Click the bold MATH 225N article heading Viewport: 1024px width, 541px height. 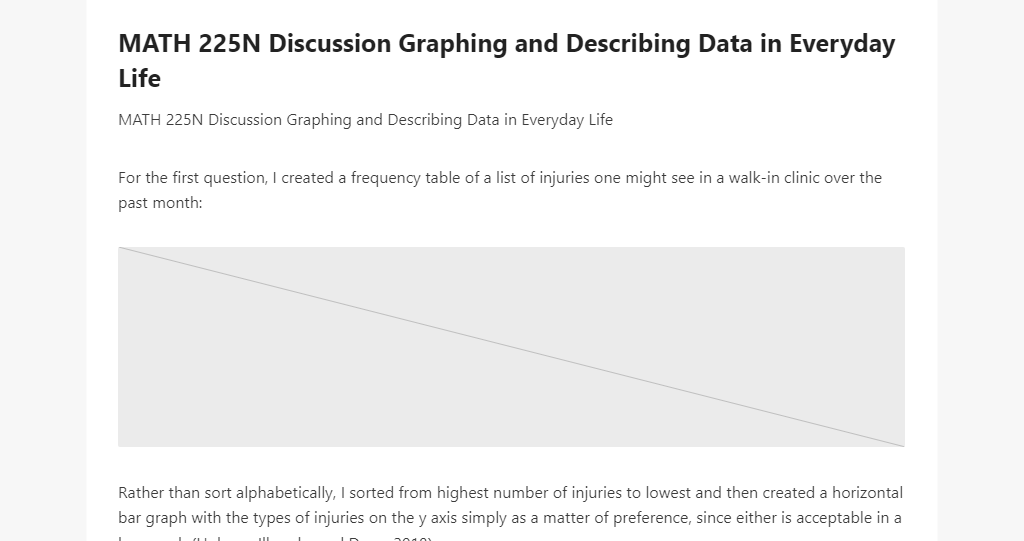coord(507,61)
